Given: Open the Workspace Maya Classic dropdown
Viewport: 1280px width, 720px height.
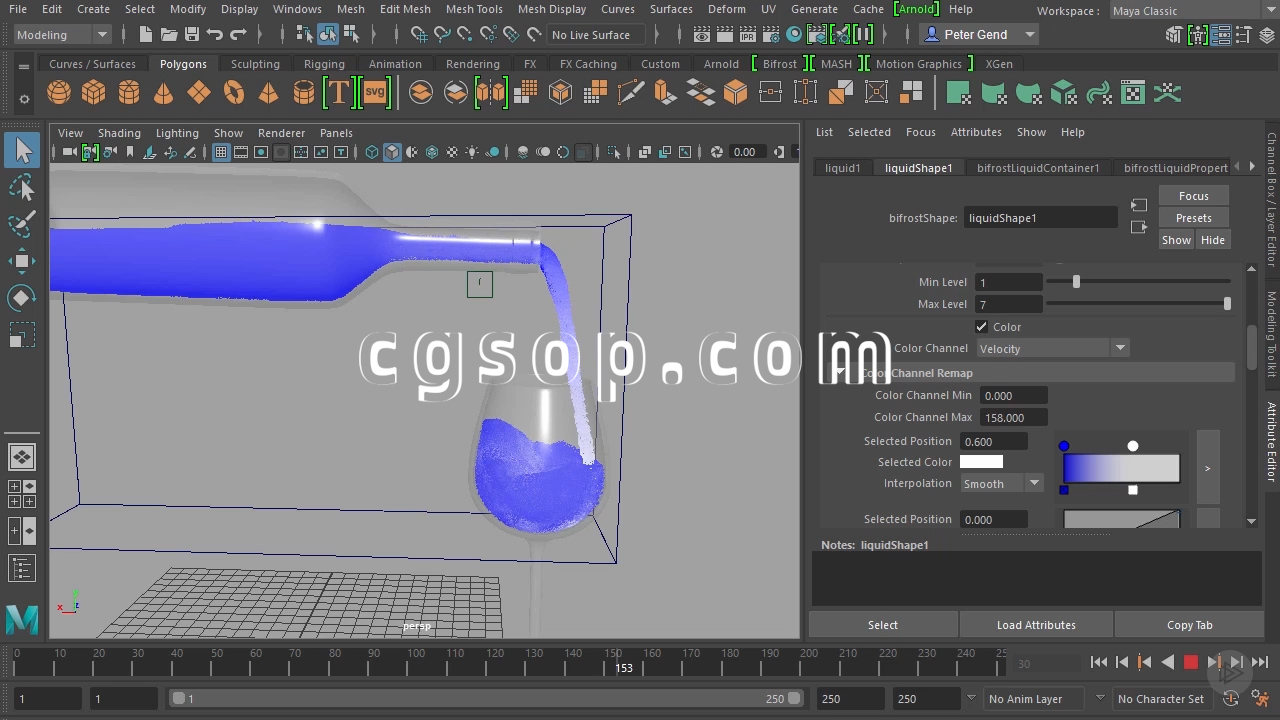Looking at the screenshot, I should (1194, 11).
